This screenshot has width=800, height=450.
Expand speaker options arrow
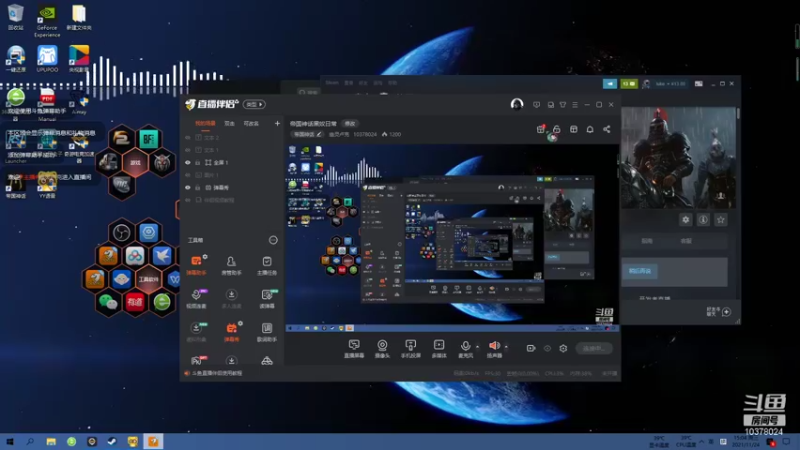pyautogui.click(x=506, y=347)
